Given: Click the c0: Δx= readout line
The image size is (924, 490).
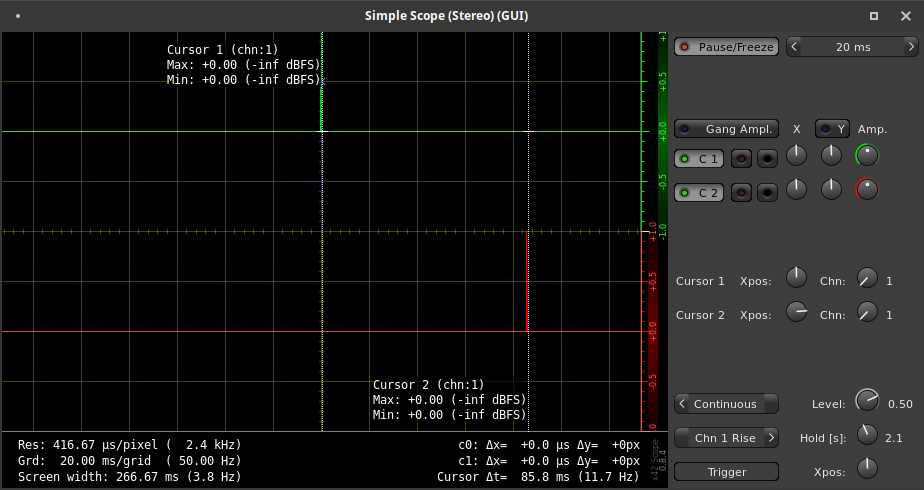Looking at the screenshot, I should click(549, 445).
